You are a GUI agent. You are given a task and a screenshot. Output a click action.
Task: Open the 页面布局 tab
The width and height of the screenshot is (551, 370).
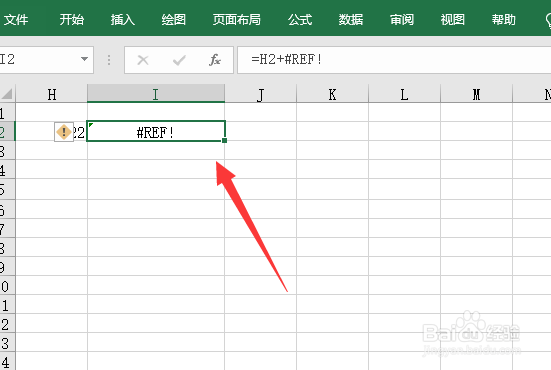[236, 20]
